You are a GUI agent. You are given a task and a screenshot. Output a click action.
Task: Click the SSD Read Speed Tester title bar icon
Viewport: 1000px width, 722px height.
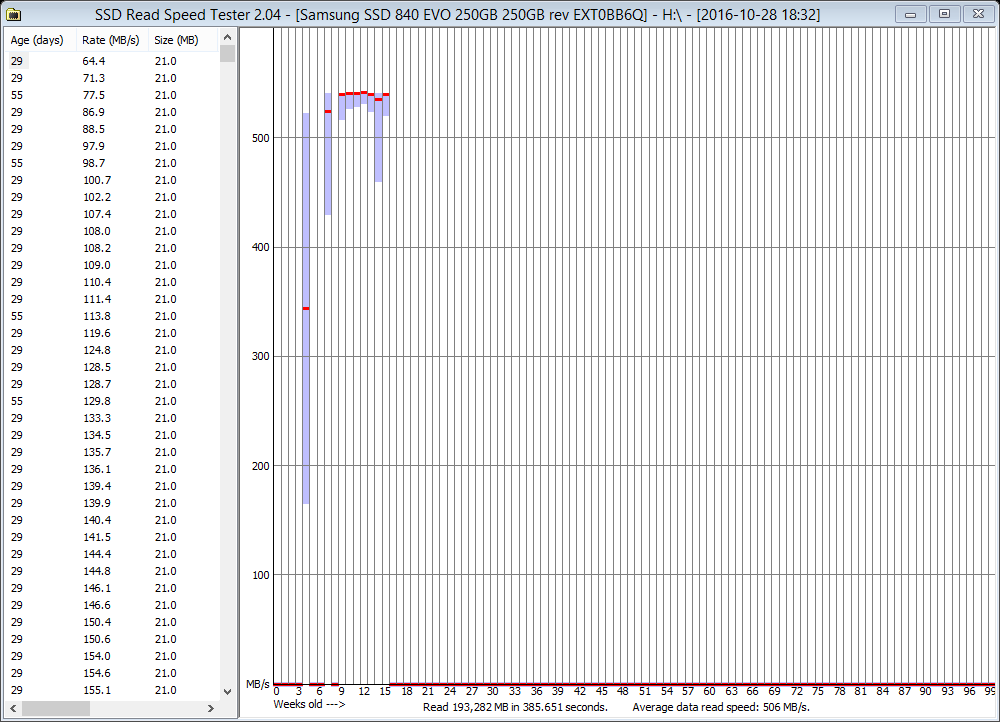[14, 14]
